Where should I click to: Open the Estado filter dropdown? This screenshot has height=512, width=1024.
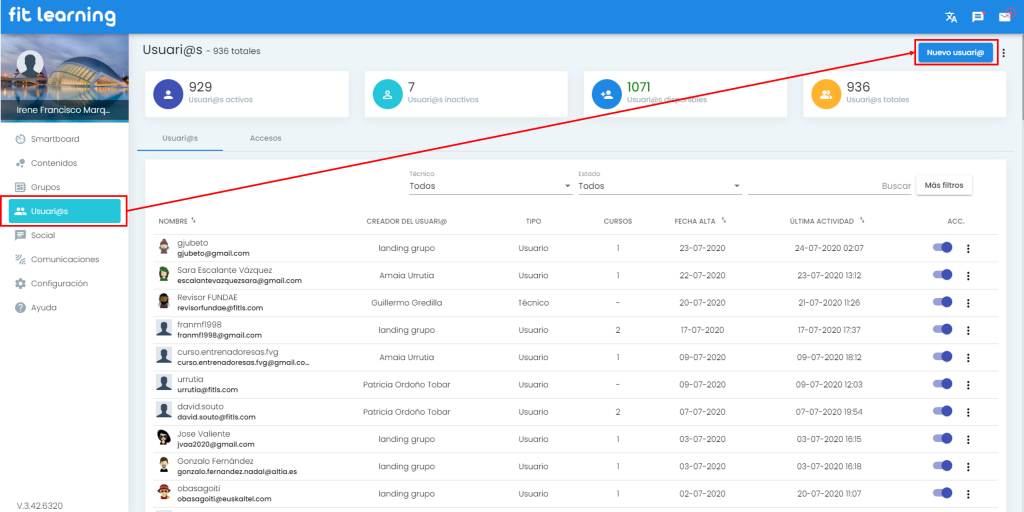click(660, 186)
